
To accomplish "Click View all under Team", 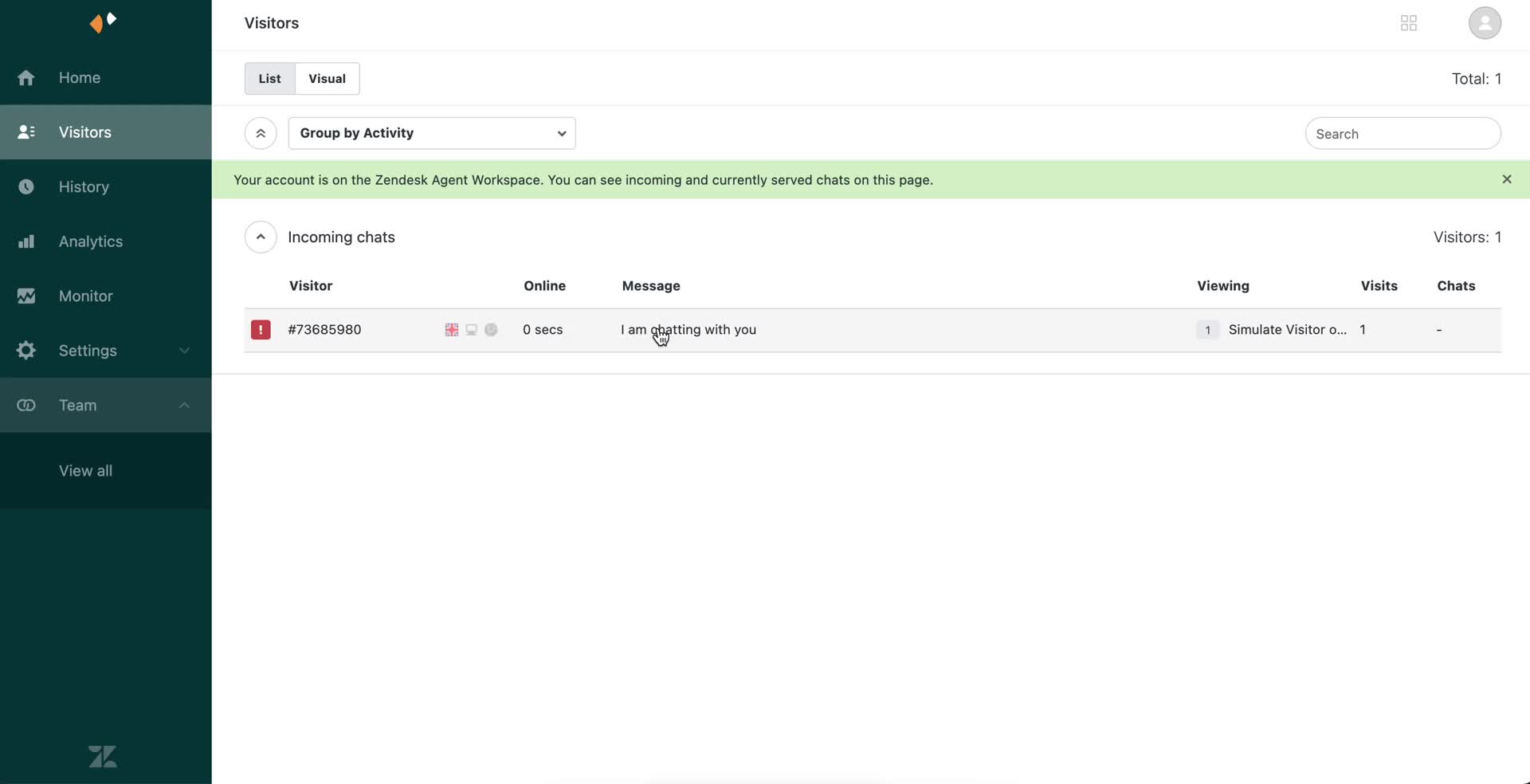I will pyautogui.click(x=85, y=471).
